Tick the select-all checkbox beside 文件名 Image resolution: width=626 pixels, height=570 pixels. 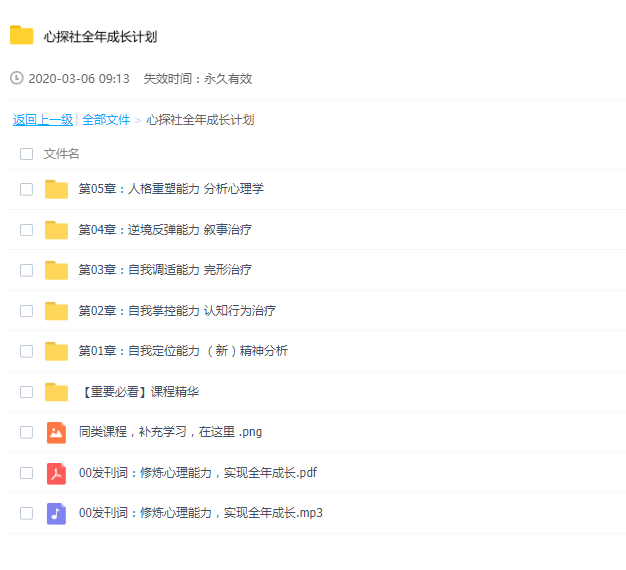[26, 154]
